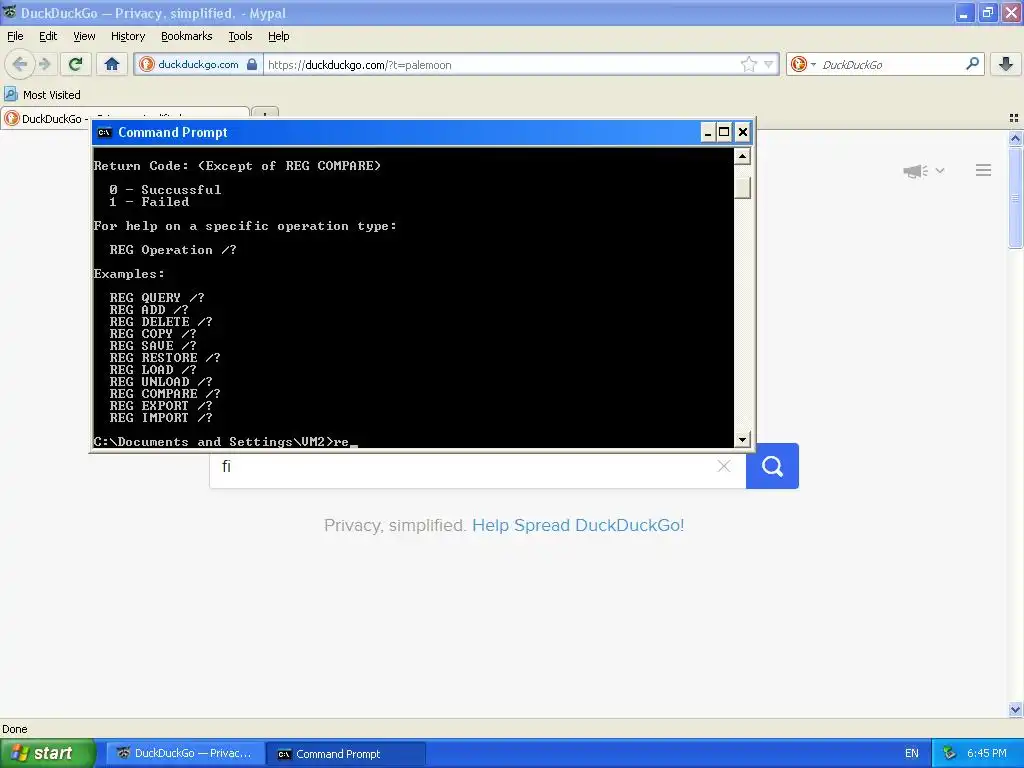Click the 'Done' status bar text
The width and height of the screenshot is (1024, 768).
(14, 729)
